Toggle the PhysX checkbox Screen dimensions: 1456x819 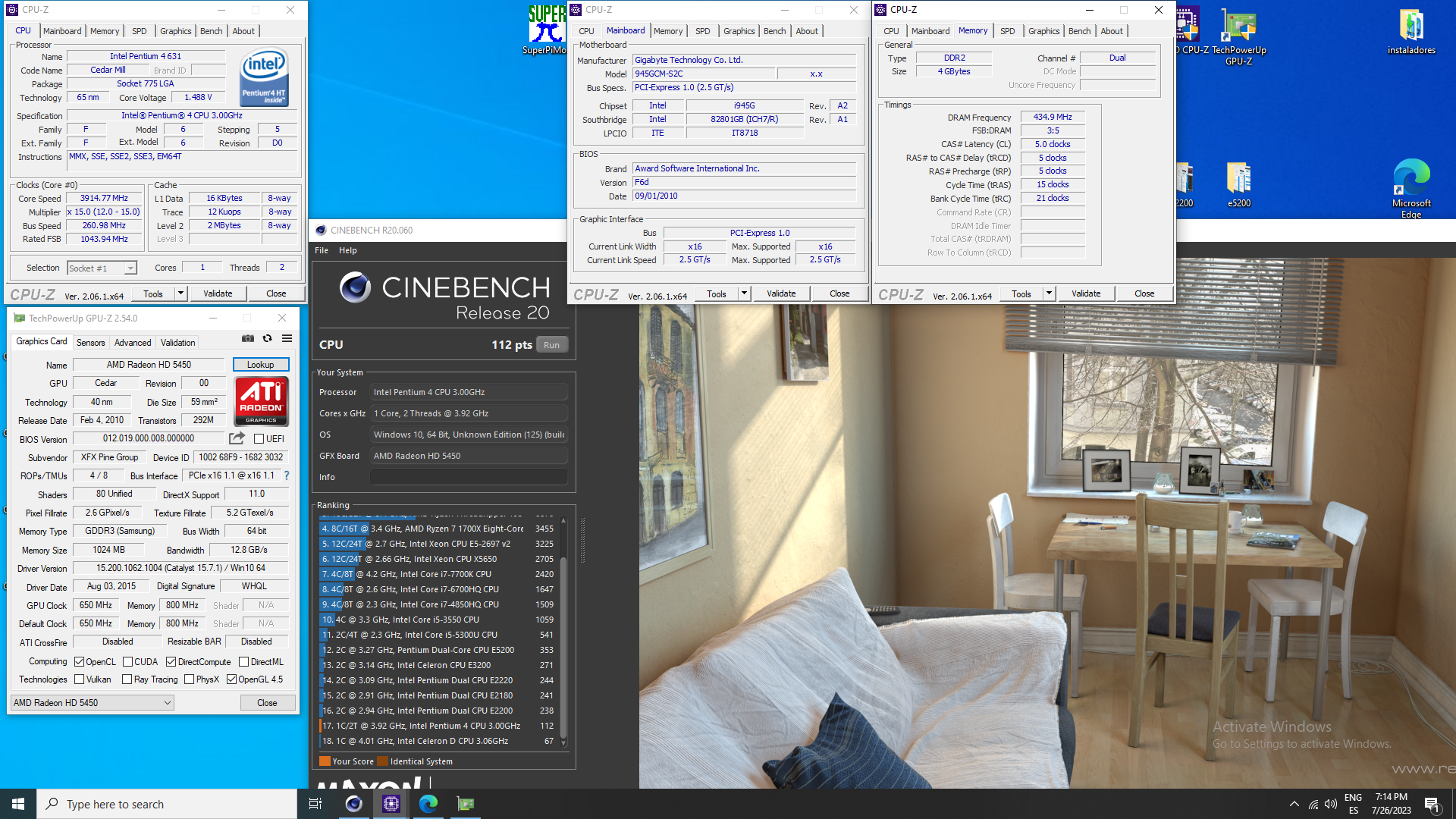click(x=189, y=679)
